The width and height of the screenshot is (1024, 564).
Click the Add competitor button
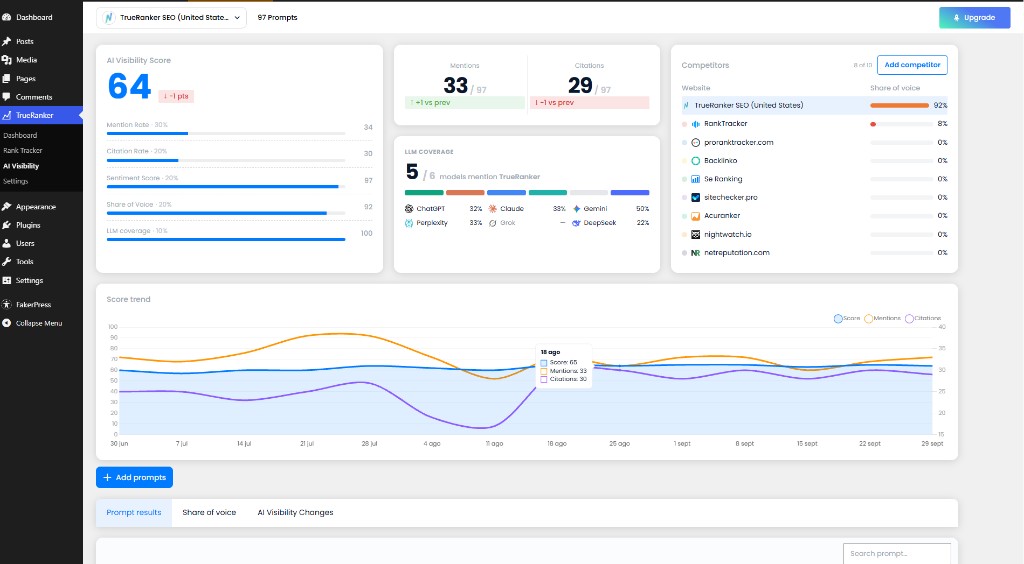coord(912,65)
